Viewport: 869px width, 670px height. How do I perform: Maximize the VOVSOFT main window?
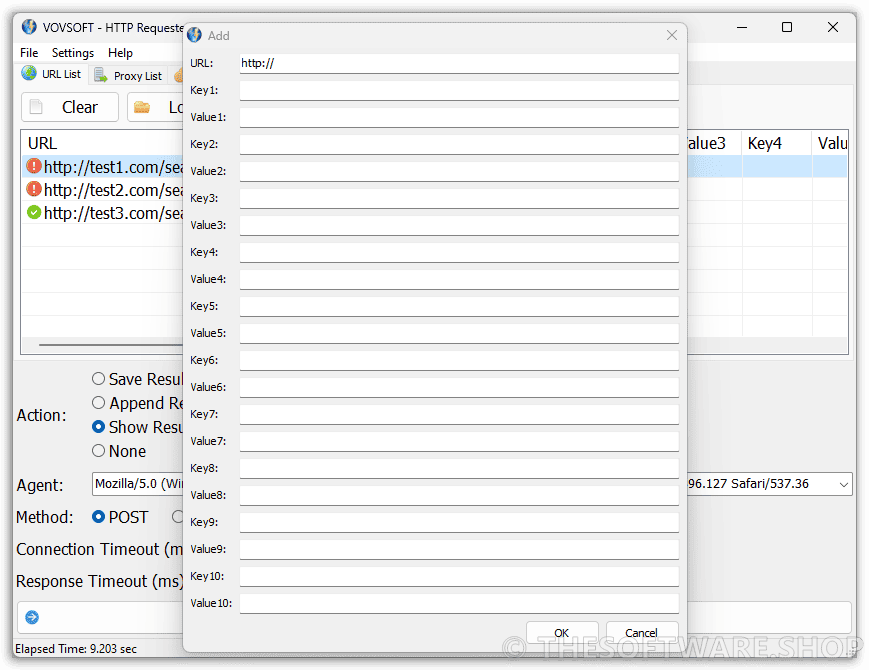pyautogui.click(x=787, y=27)
